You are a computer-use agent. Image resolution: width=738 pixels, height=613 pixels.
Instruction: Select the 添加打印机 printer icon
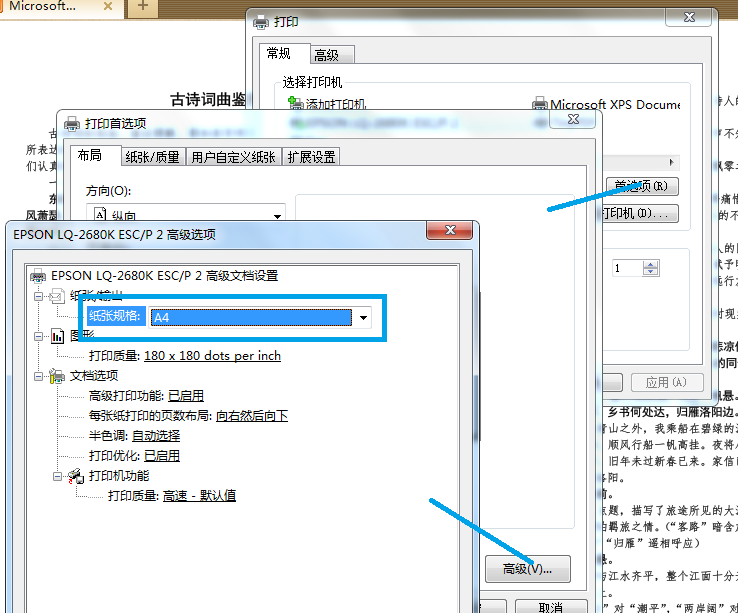tap(295, 104)
